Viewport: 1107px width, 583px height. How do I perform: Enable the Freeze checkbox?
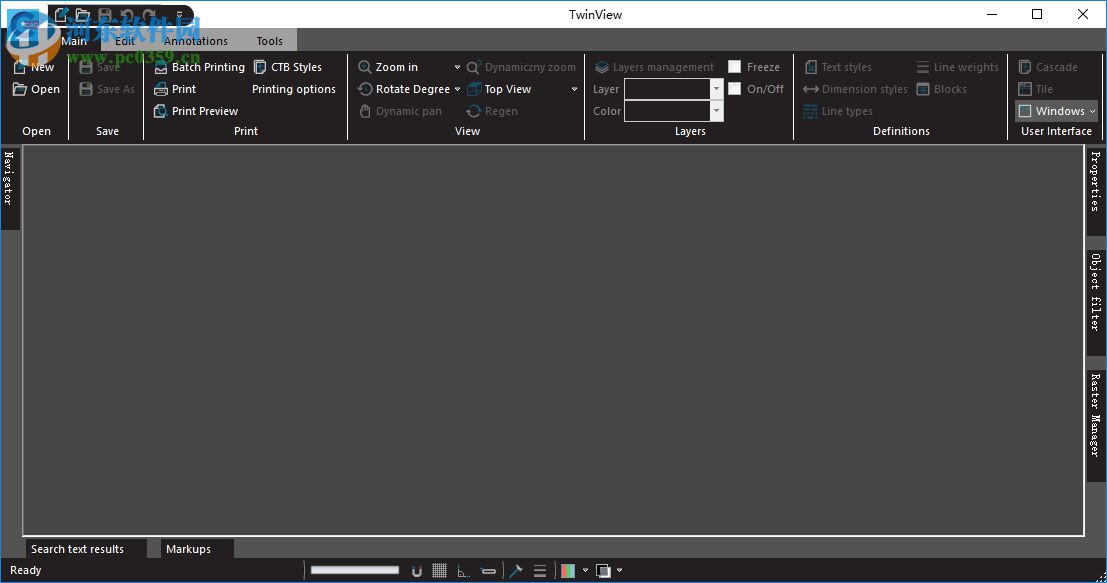click(734, 66)
